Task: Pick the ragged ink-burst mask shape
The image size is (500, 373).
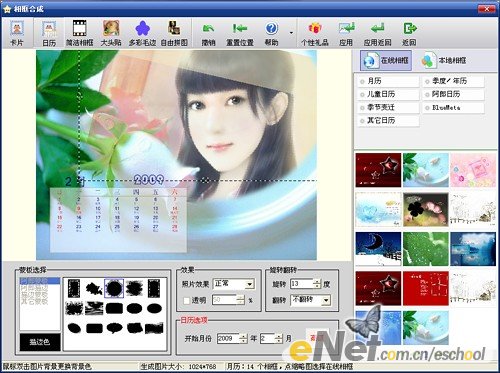Action: pyautogui.click(x=134, y=288)
